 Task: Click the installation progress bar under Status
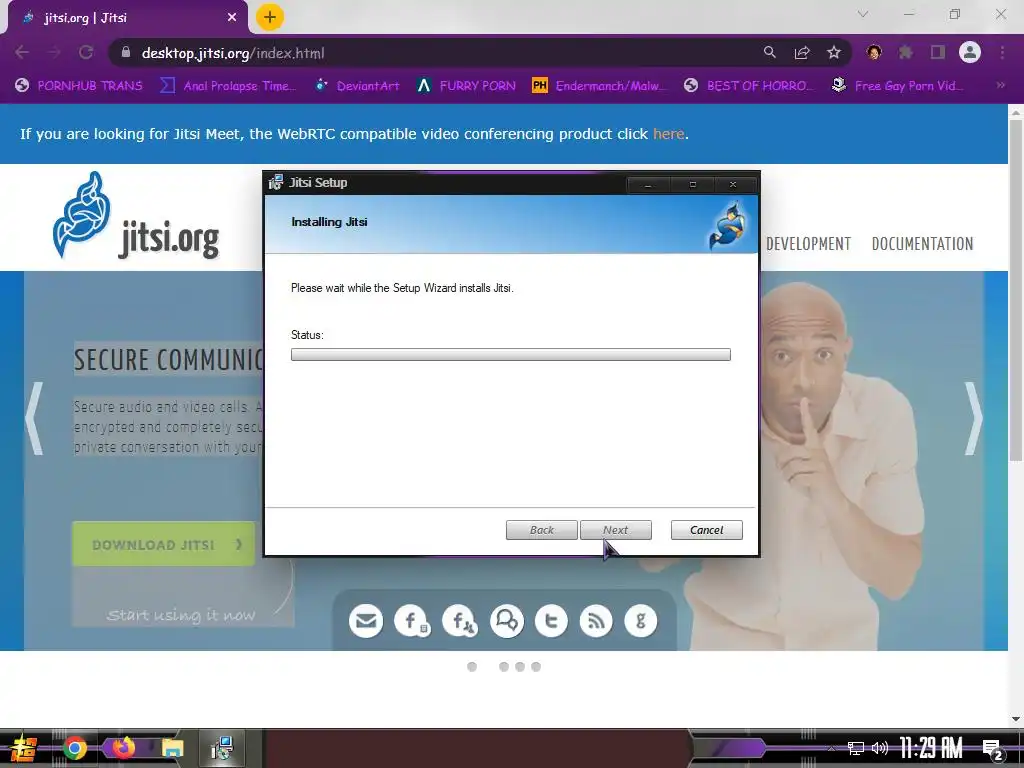[x=511, y=355]
